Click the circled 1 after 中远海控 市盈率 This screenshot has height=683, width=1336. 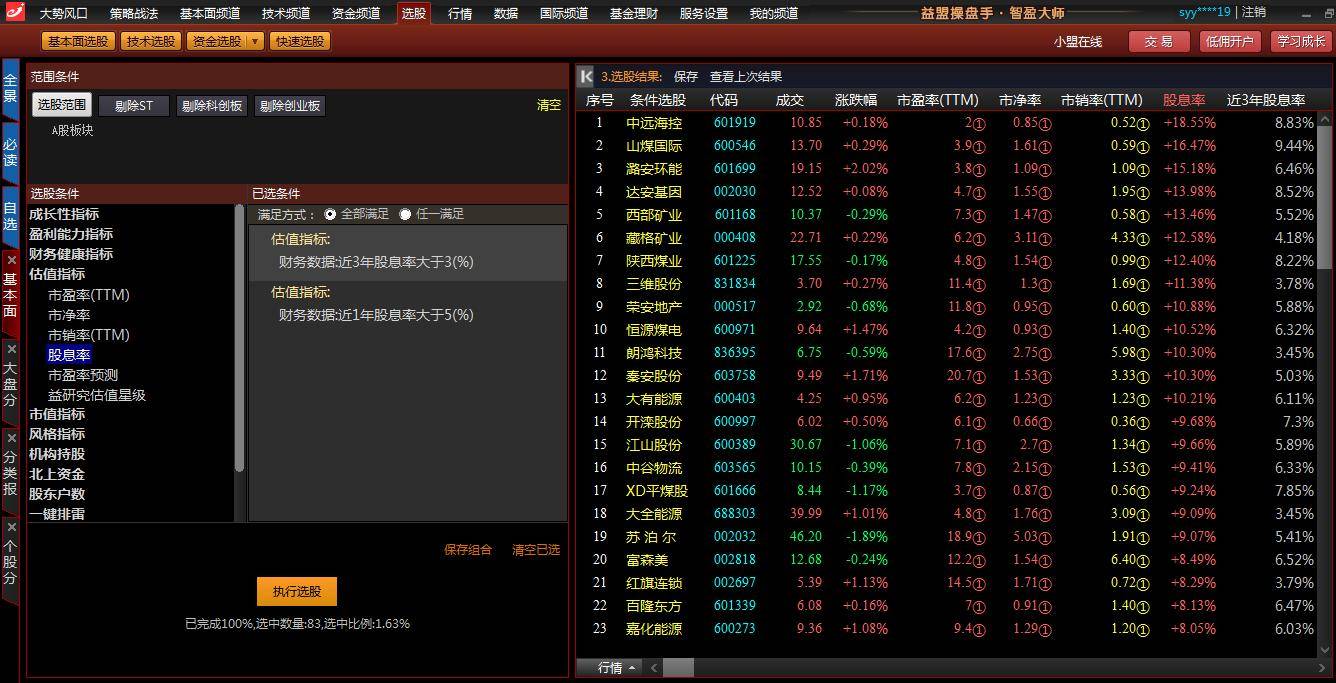(x=979, y=124)
